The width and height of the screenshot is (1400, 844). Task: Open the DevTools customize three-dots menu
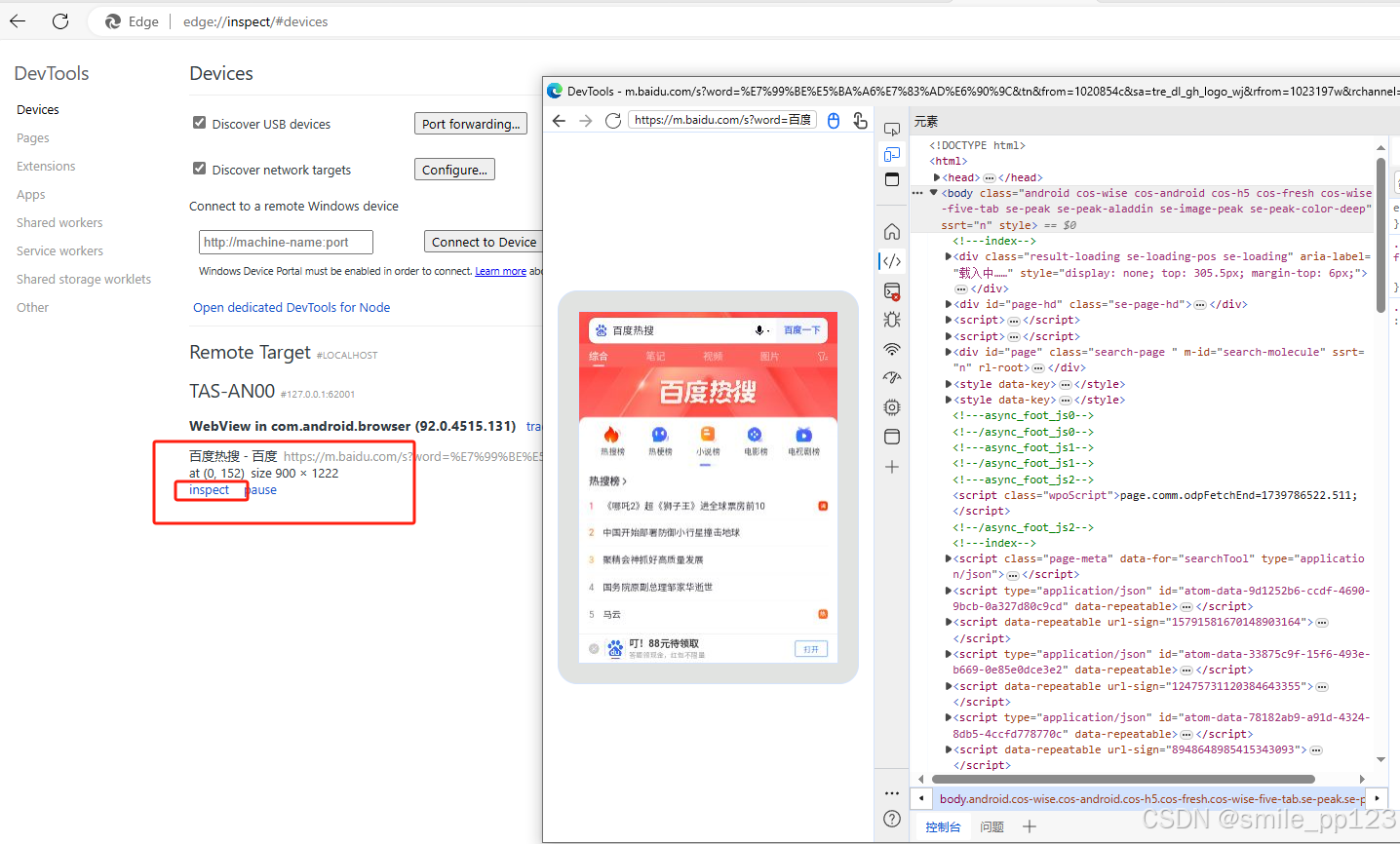click(x=892, y=793)
